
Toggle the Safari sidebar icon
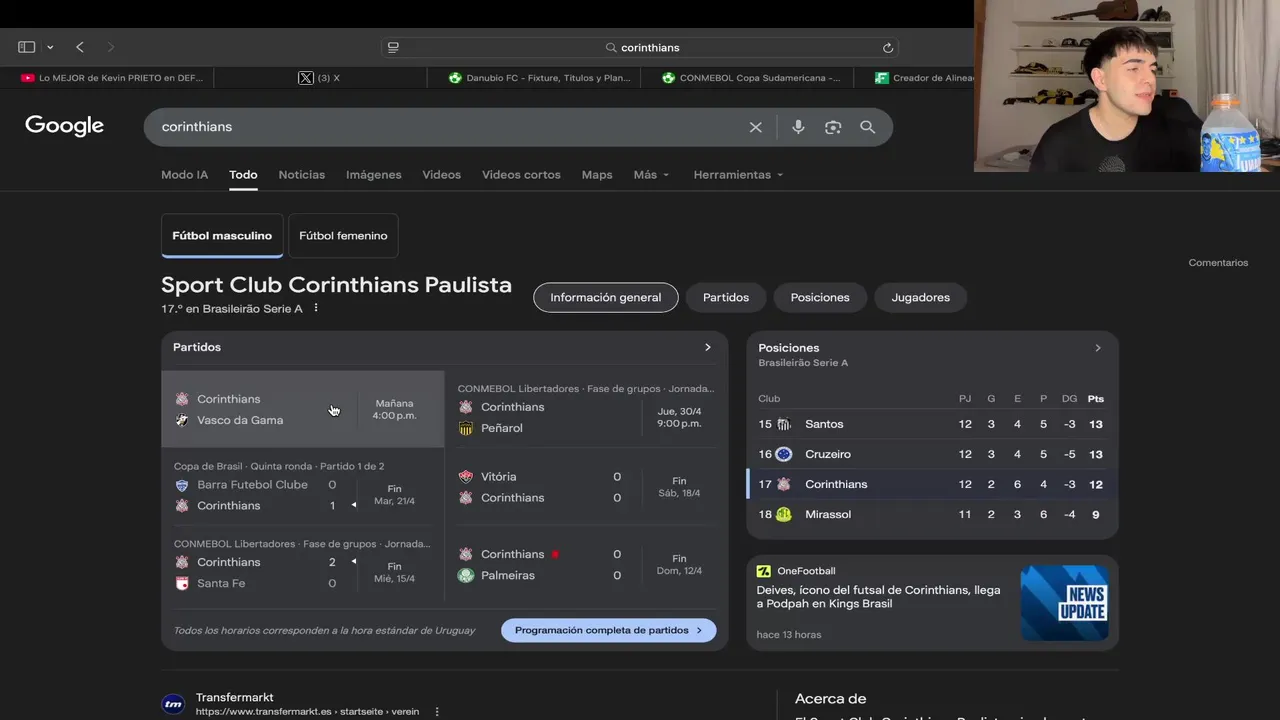[x=27, y=47]
